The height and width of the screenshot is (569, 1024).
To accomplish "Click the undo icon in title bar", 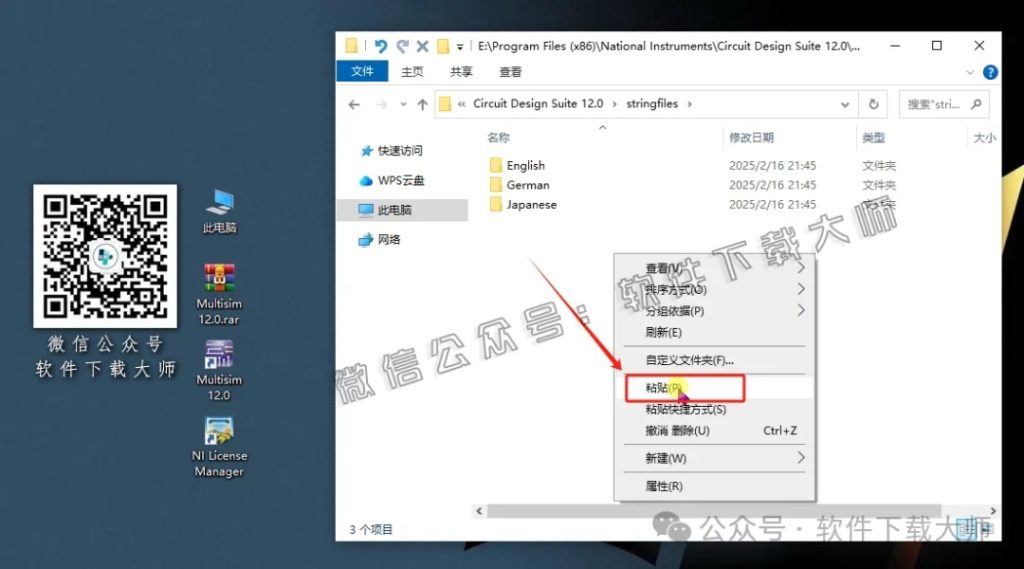I will (x=381, y=46).
